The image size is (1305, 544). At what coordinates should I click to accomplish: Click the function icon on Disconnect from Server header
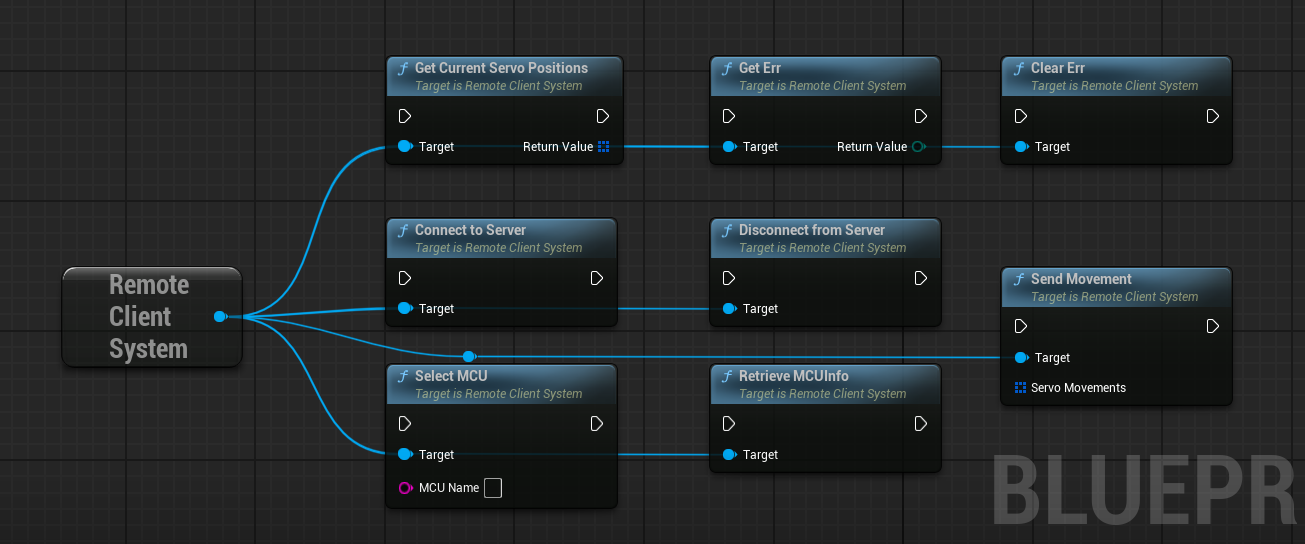[727, 231]
